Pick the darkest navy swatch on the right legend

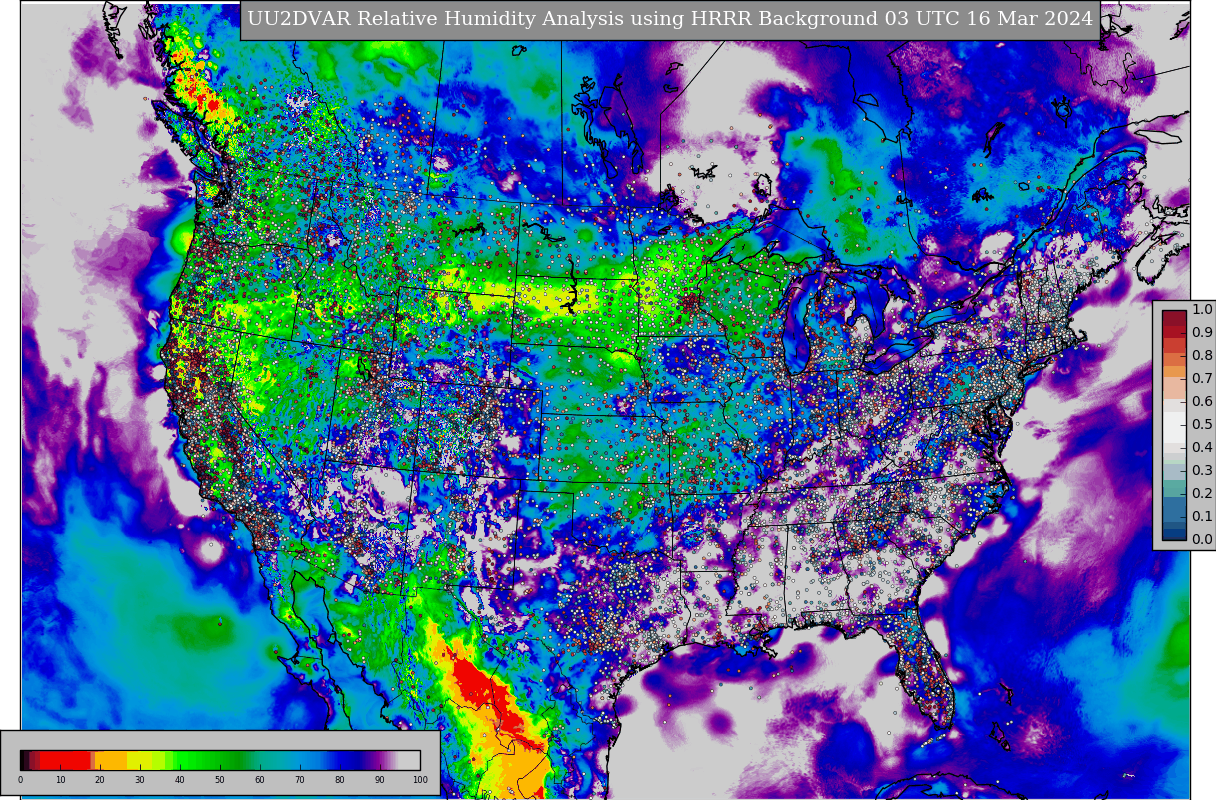(1174, 533)
